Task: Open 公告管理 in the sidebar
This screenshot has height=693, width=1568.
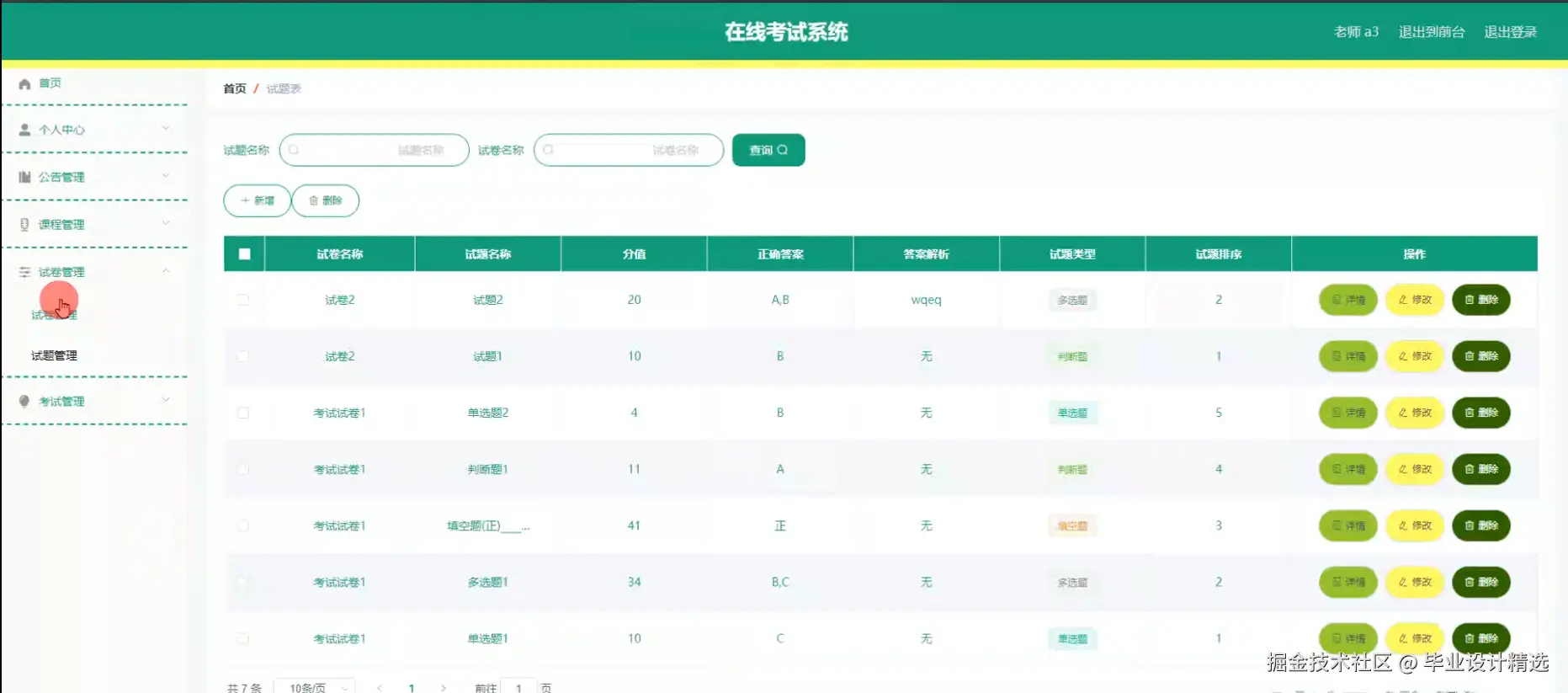Action: click(61, 177)
